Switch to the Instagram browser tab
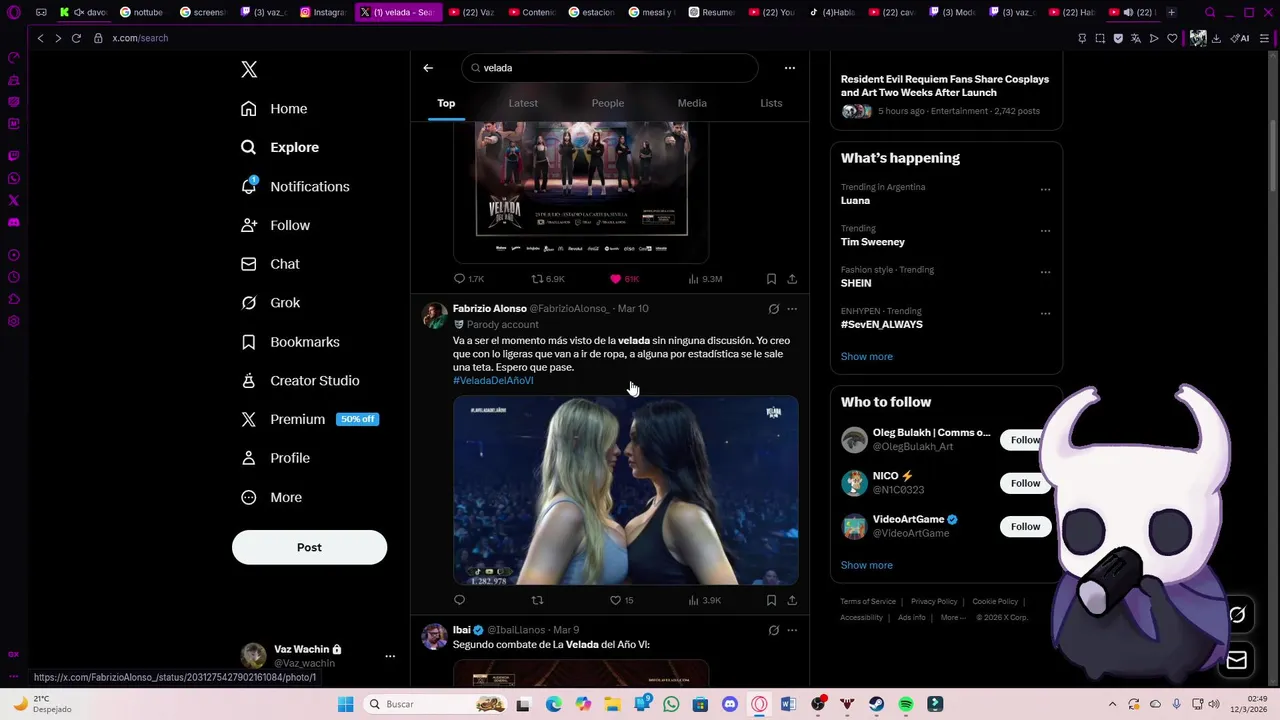This screenshot has width=1280, height=720. 322,12
